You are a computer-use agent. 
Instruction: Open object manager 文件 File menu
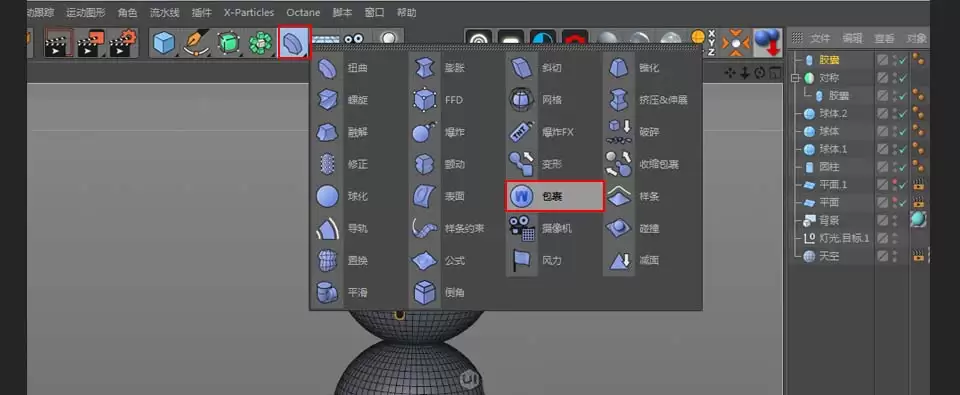point(820,38)
